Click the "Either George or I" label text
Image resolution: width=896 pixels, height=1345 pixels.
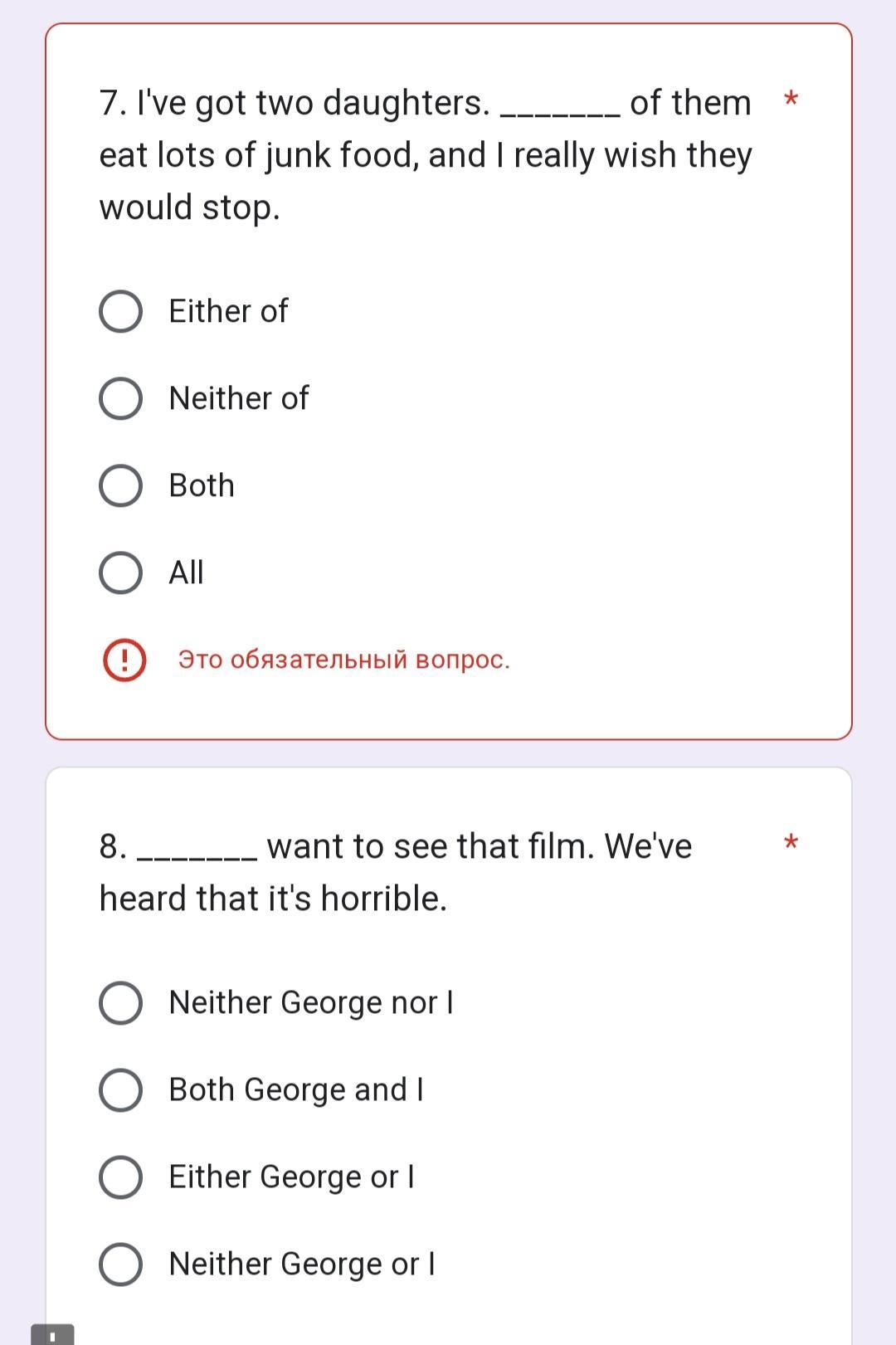pyautogui.click(x=291, y=1177)
